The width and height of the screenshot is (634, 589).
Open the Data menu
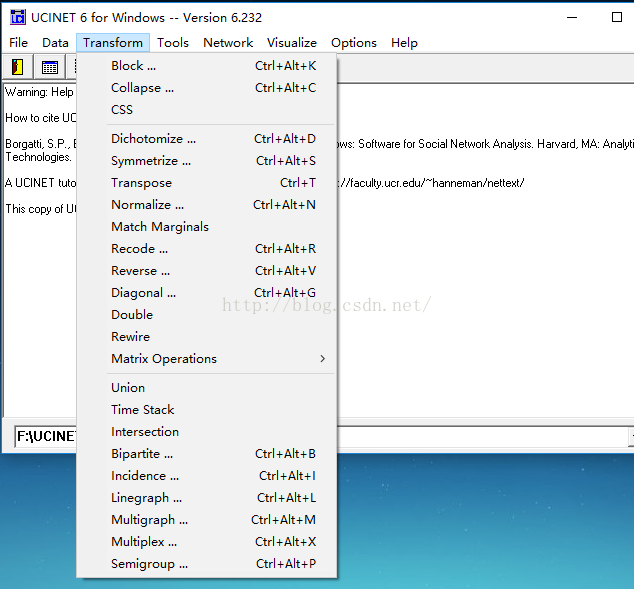tap(55, 42)
